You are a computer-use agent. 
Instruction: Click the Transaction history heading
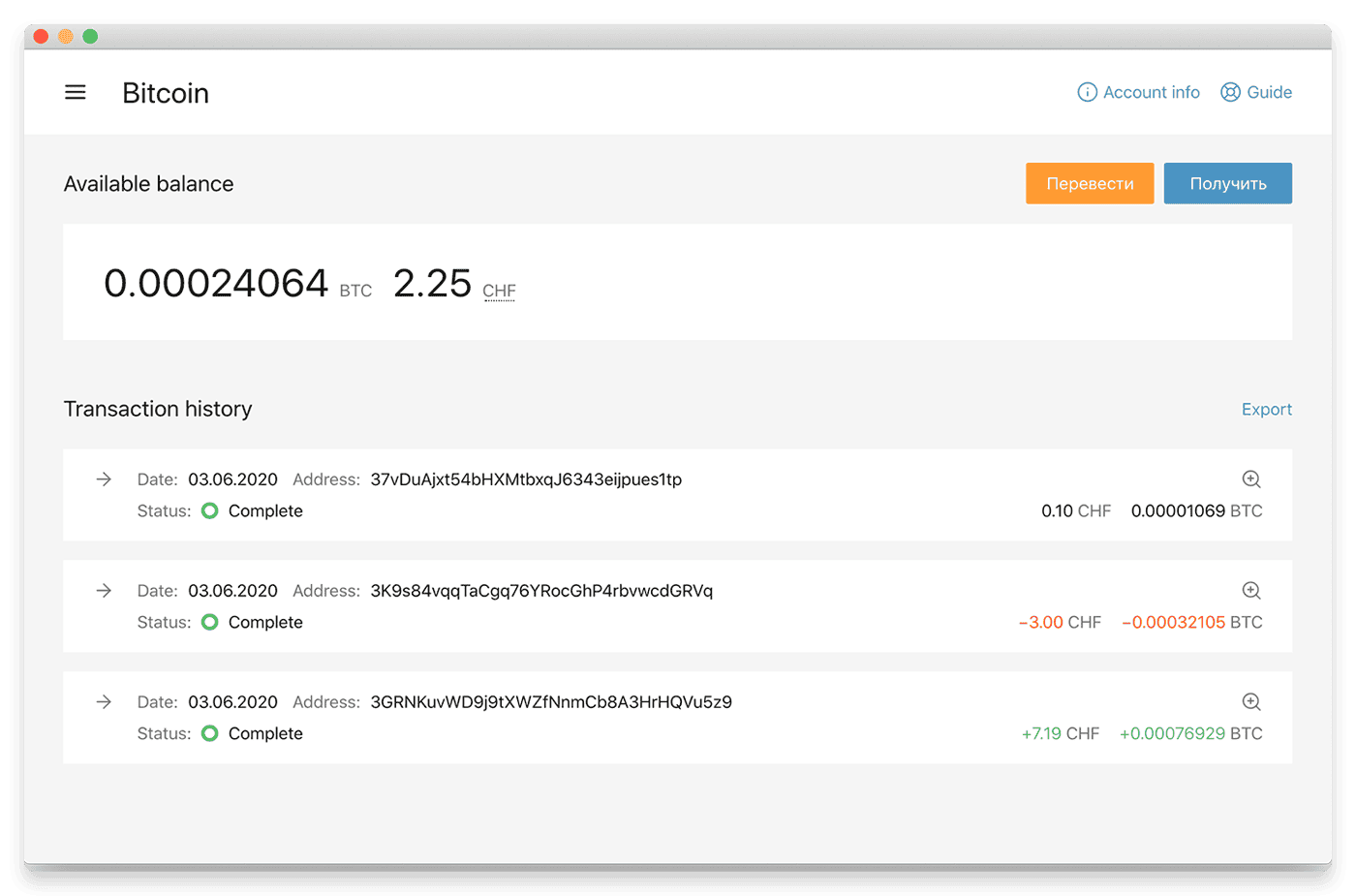(158, 409)
